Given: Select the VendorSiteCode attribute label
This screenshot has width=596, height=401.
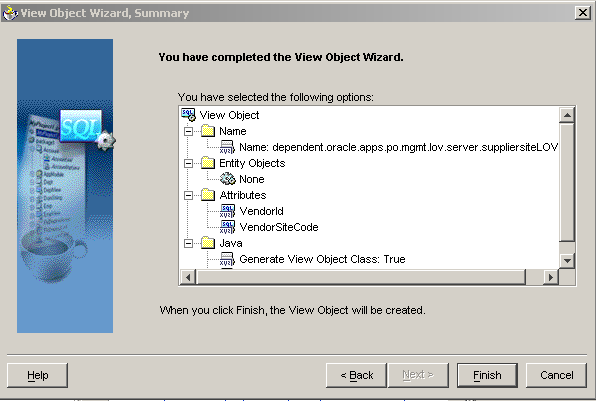Looking at the screenshot, I should [x=279, y=227].
